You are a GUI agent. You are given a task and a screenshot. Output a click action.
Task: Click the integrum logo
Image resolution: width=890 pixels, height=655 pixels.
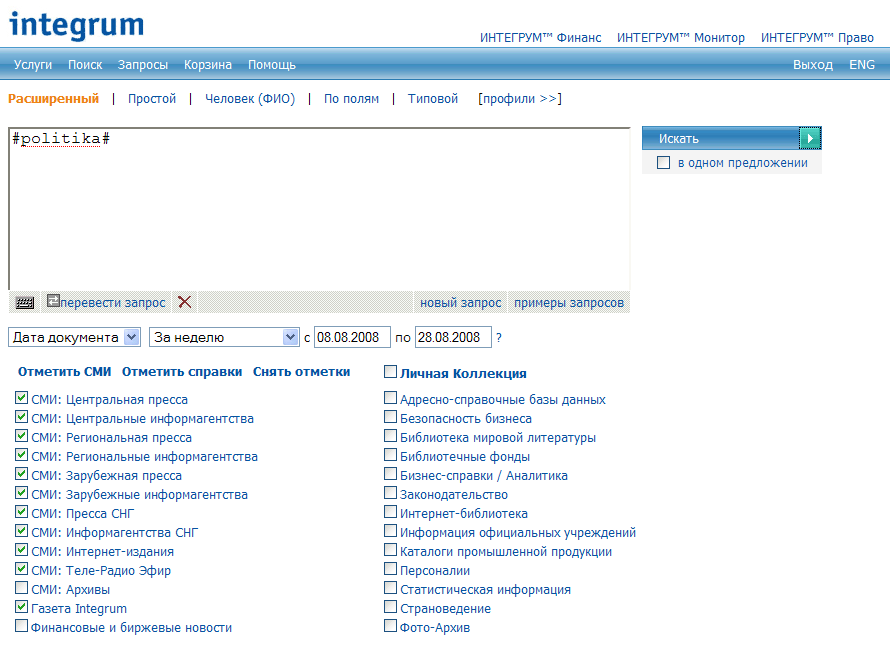76,25
